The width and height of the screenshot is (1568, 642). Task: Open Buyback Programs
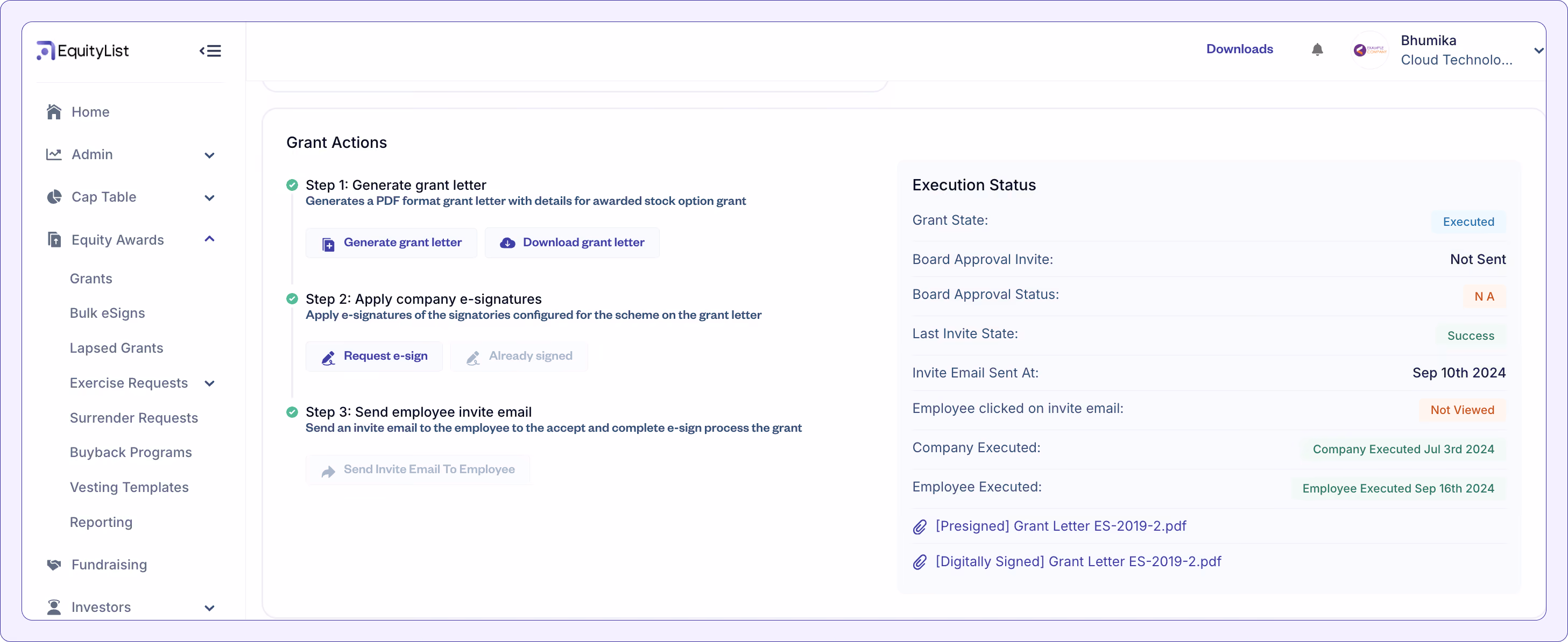pos(131,452)
